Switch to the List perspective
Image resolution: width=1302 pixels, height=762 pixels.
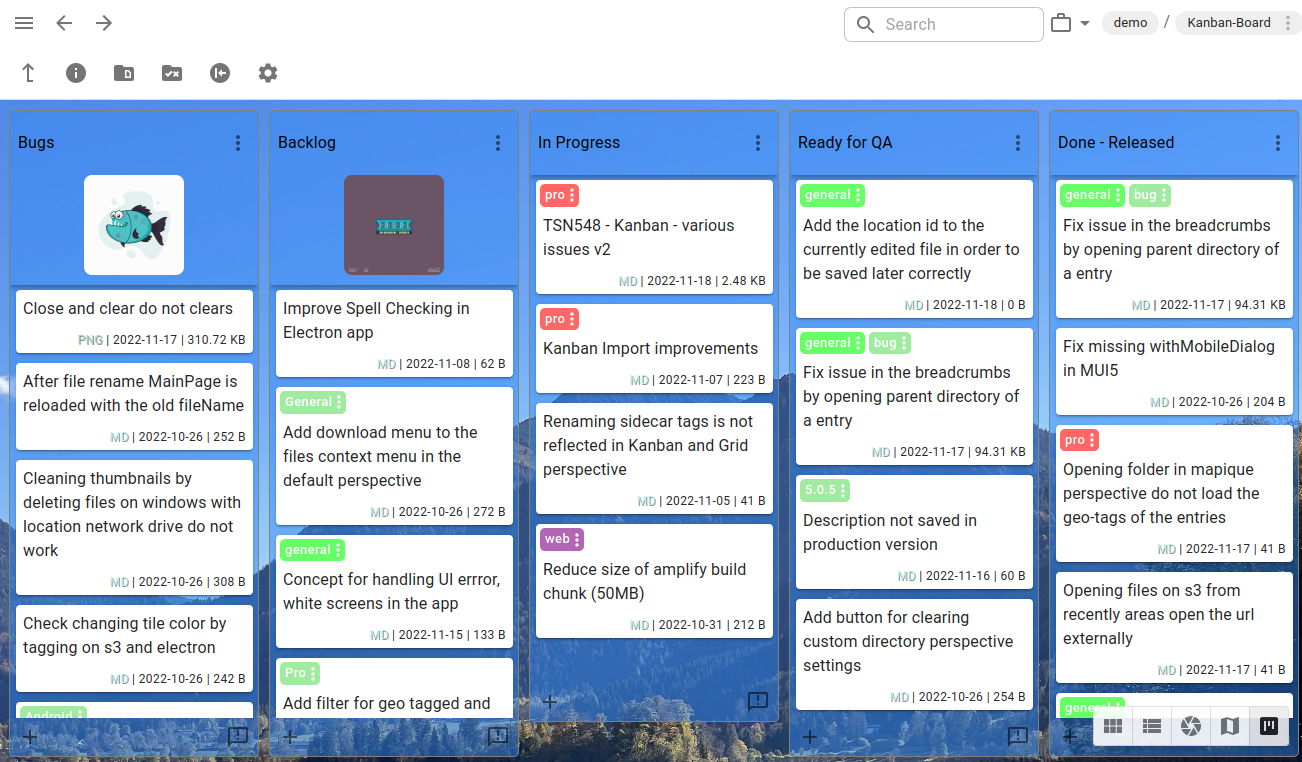coord(1151,726)
